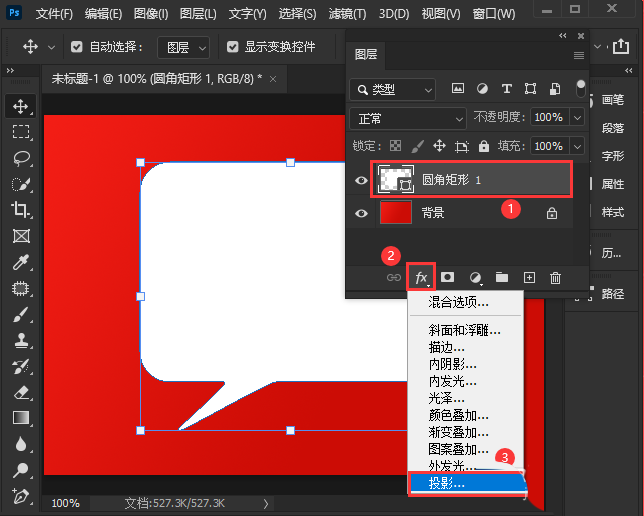
Task: Create a new layer
Action: pos(529,278)
